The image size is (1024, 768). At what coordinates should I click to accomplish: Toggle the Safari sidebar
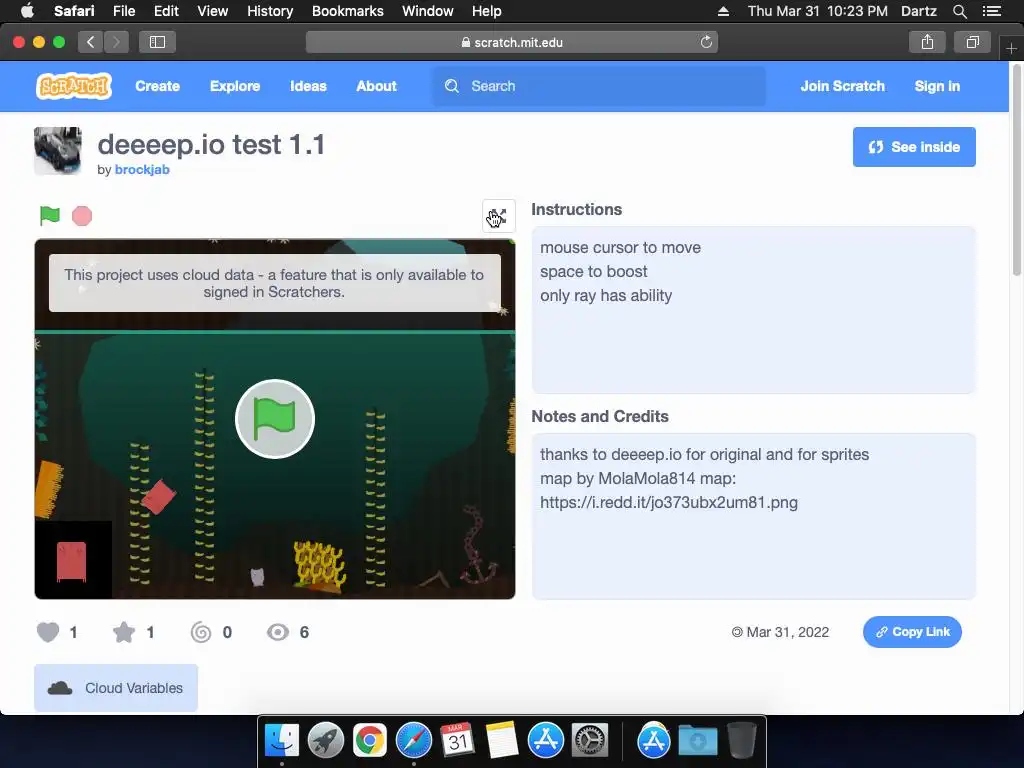pyautogui.click(x=157, y=42)
